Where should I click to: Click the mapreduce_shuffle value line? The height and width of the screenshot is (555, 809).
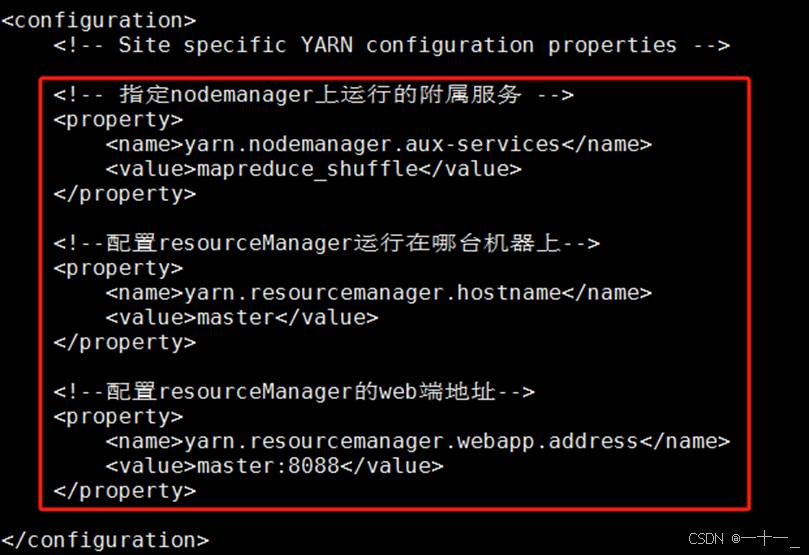point(314,169)
